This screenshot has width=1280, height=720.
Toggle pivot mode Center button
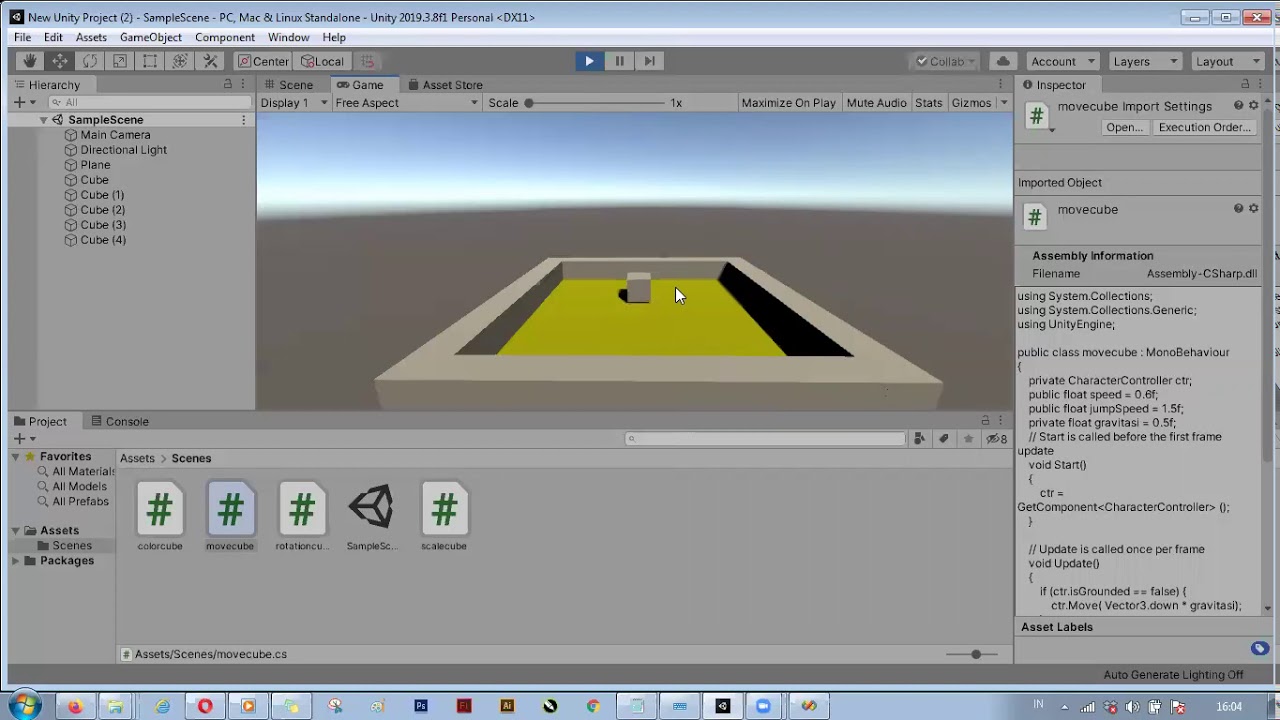[x=263, y=61]
